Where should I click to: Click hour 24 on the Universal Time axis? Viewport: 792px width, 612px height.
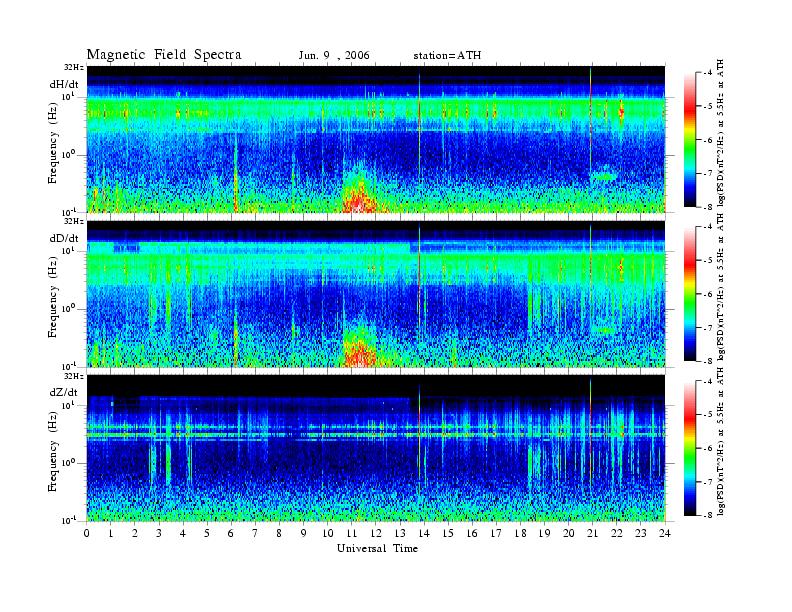pos(665,533)
